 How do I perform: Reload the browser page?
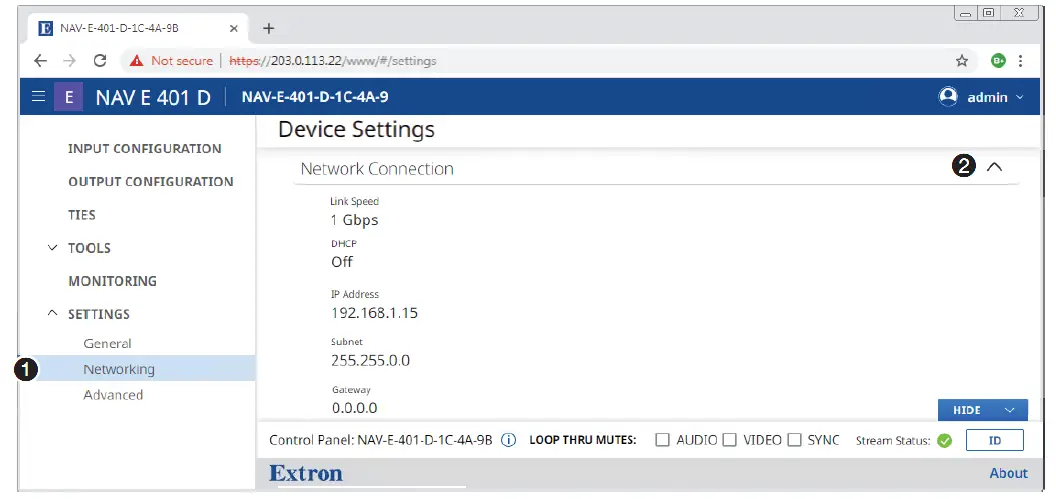coord(100,61)
